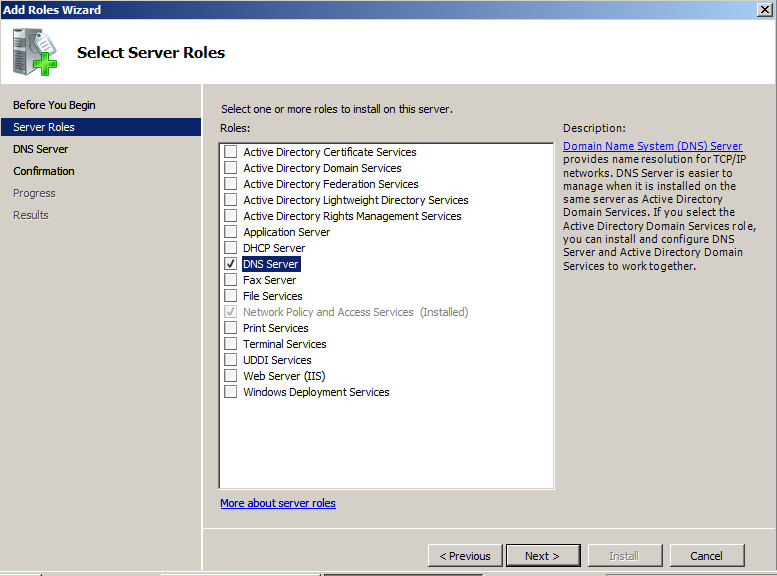Cancel the Add Roles Wizard

706,556
